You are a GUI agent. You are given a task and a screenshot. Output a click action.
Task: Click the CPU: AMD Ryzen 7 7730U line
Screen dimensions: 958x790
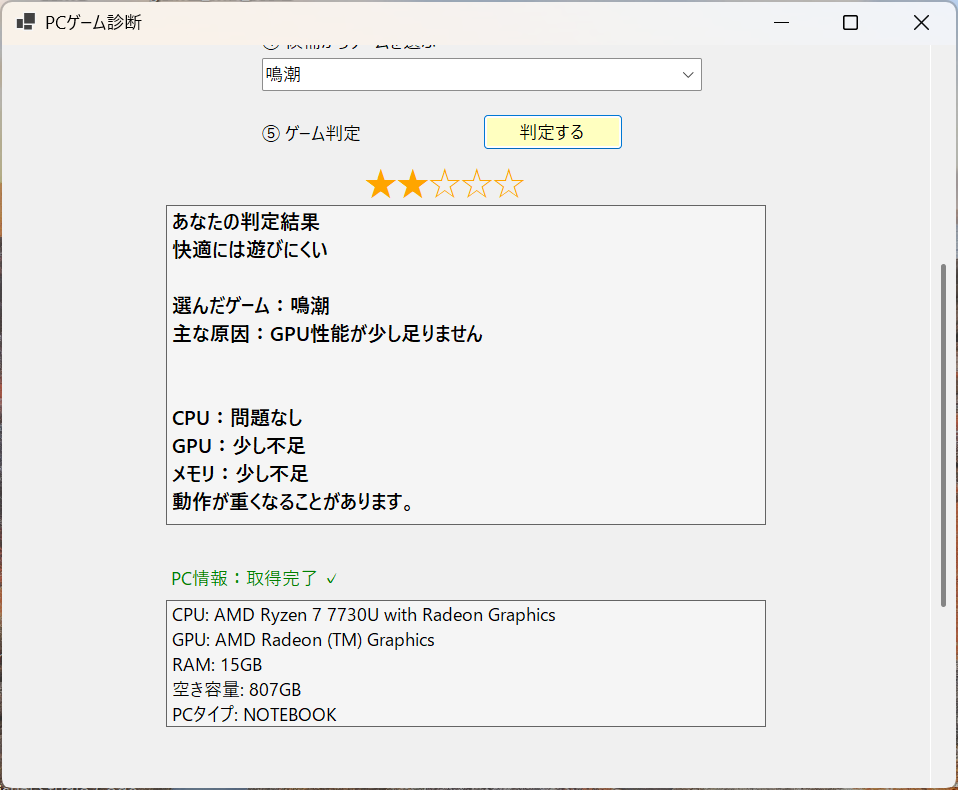click(364, 615)
